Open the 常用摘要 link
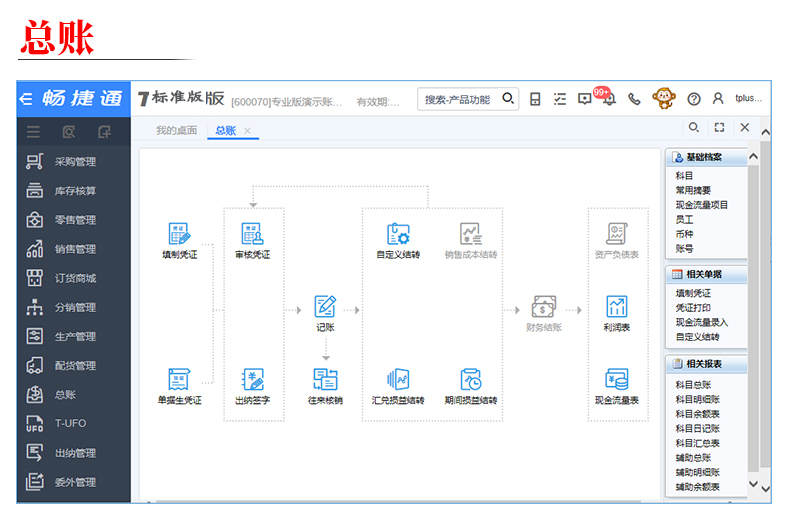This screenshot has width=790, height=531. click(x=693, y=190)
